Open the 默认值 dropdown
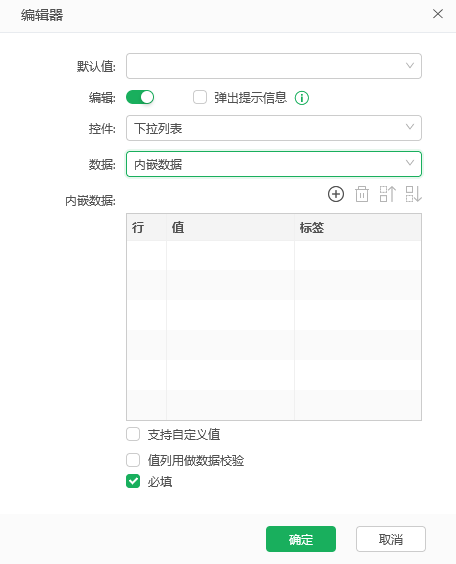Viewport: 456px width, 564px height. pos(274,66)
